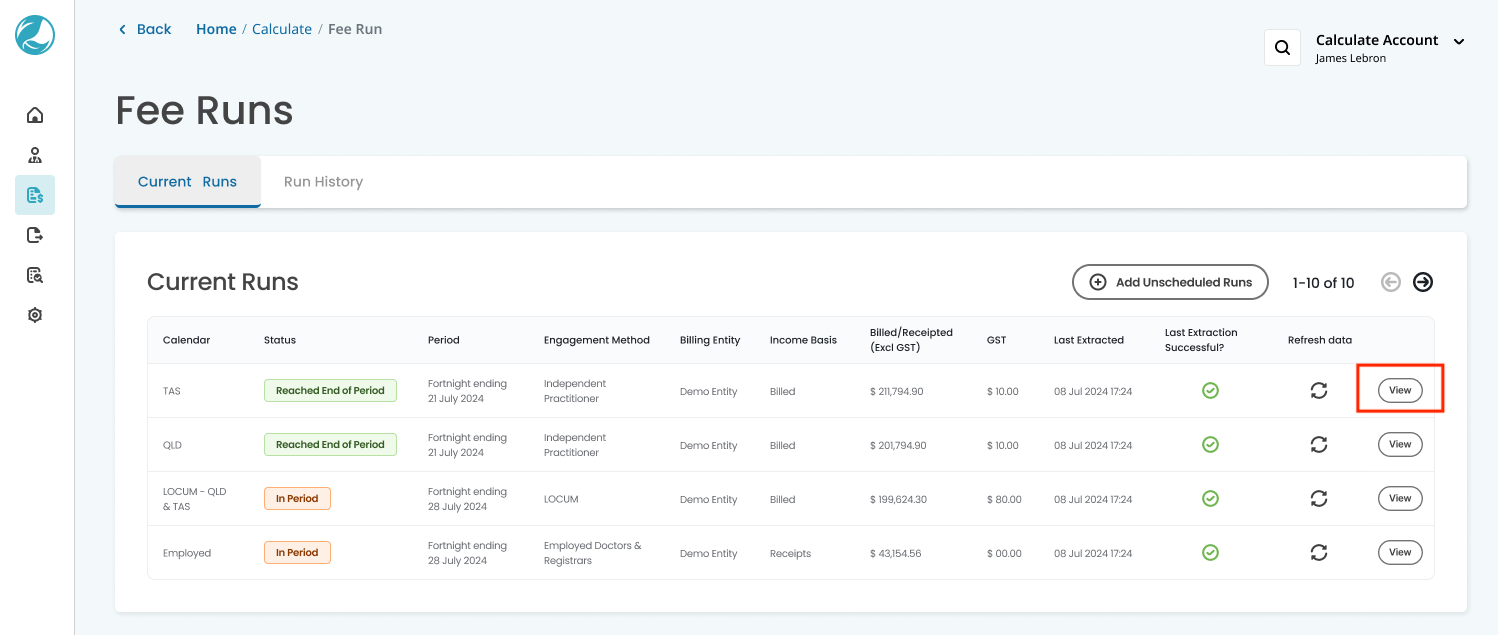Click the $ 00.00 GST value

tap(1004, 553)
